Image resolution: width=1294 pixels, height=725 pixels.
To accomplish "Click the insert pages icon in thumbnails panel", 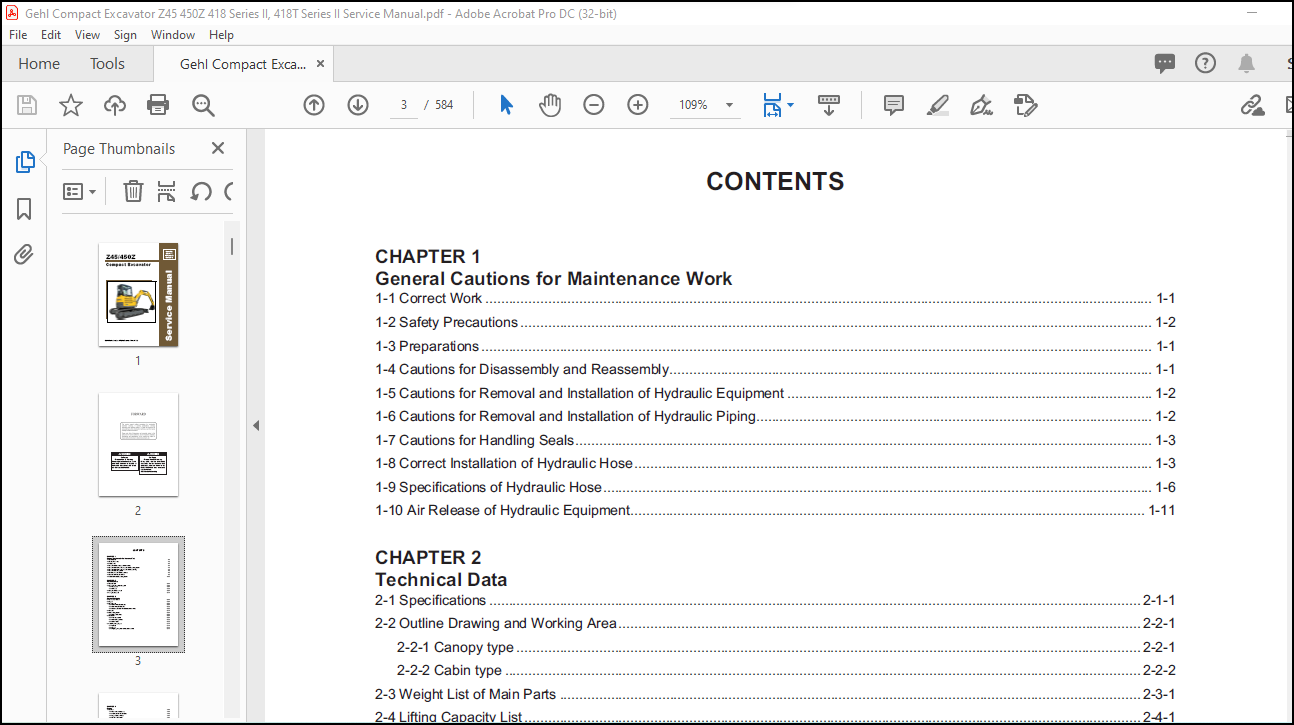I will pos(167,191).
